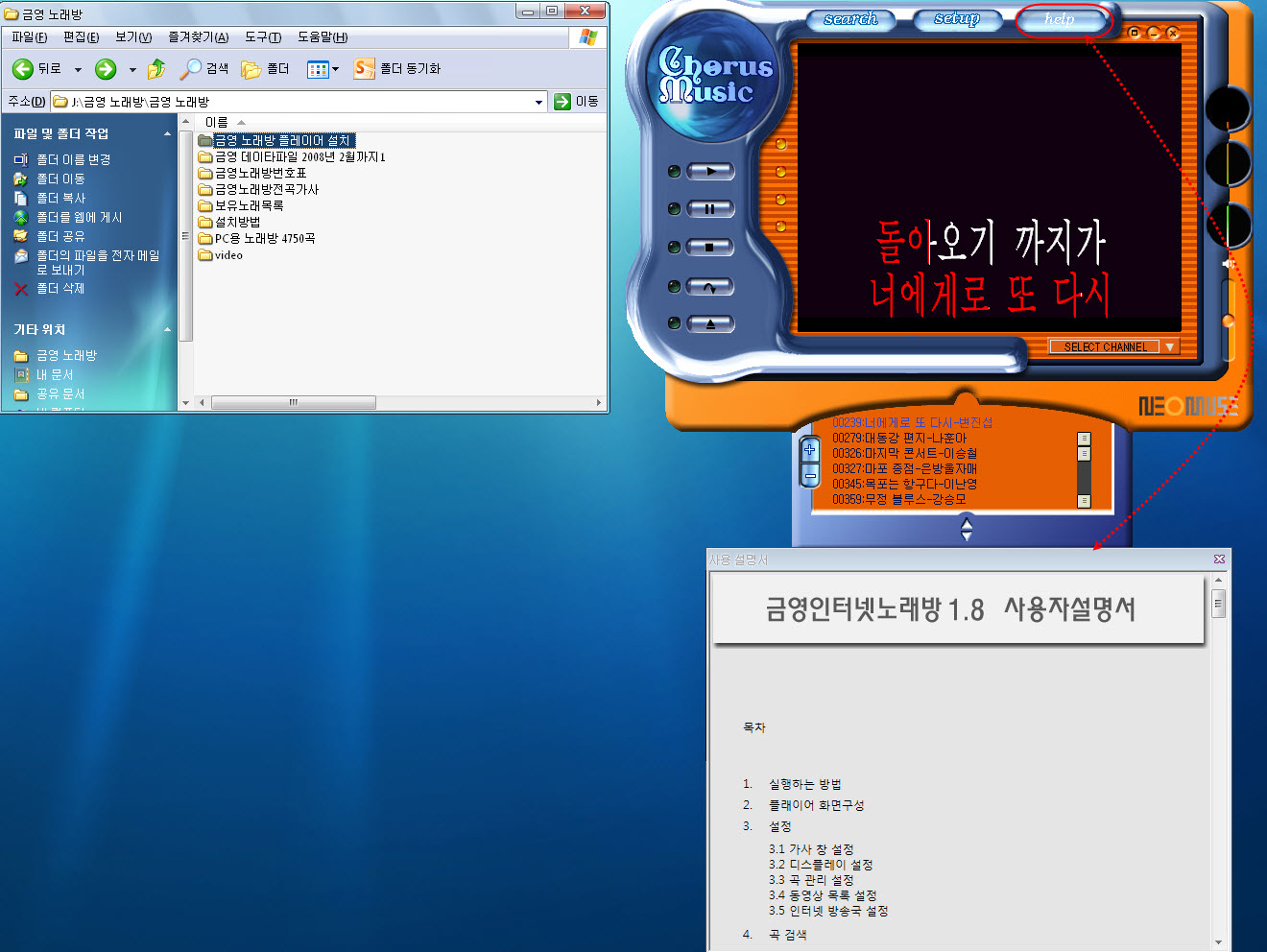Click 폴더 이름 변경 in the sidebar
The image size is (1267, 952).
[62, 159]
